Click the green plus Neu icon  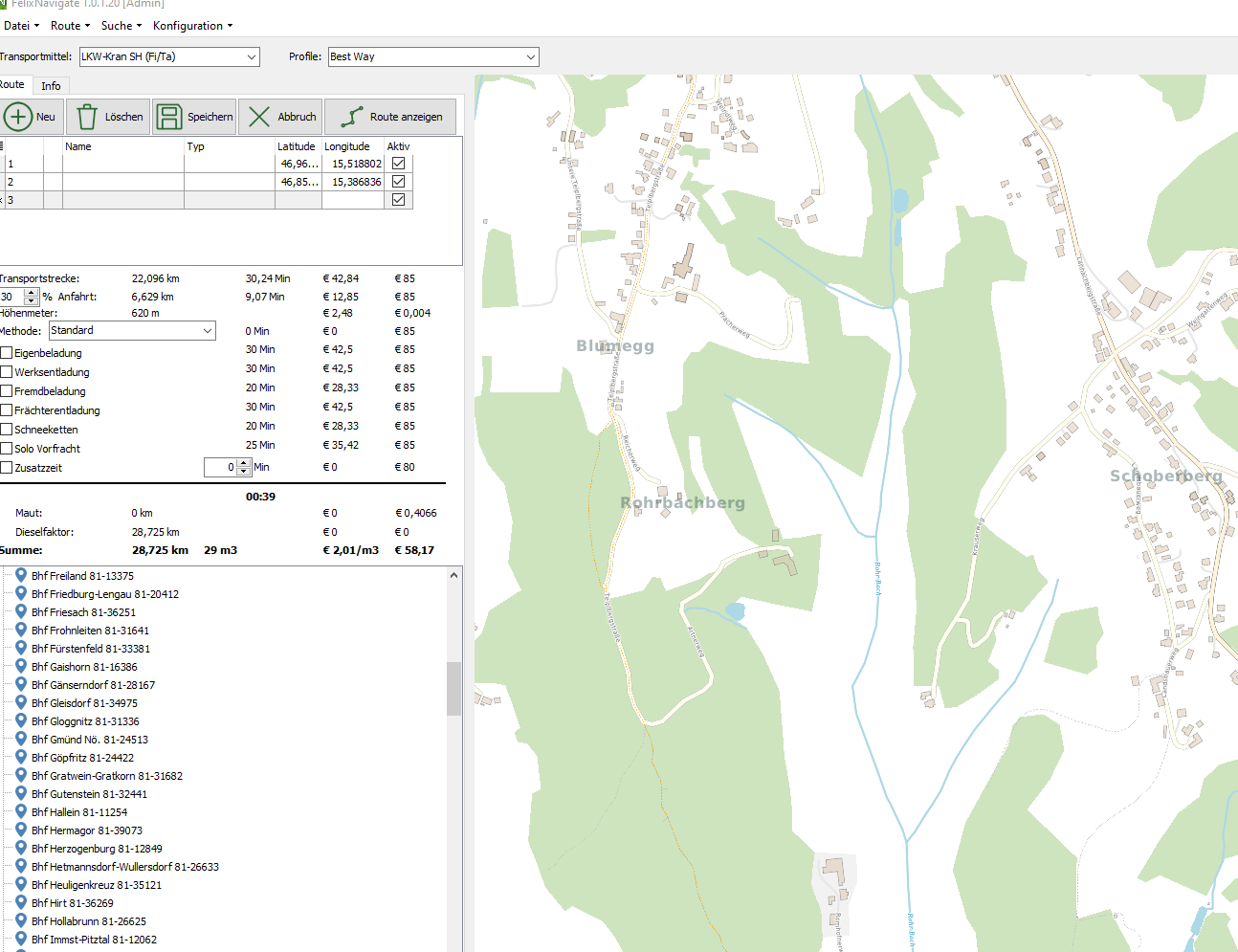click(18, 117)
